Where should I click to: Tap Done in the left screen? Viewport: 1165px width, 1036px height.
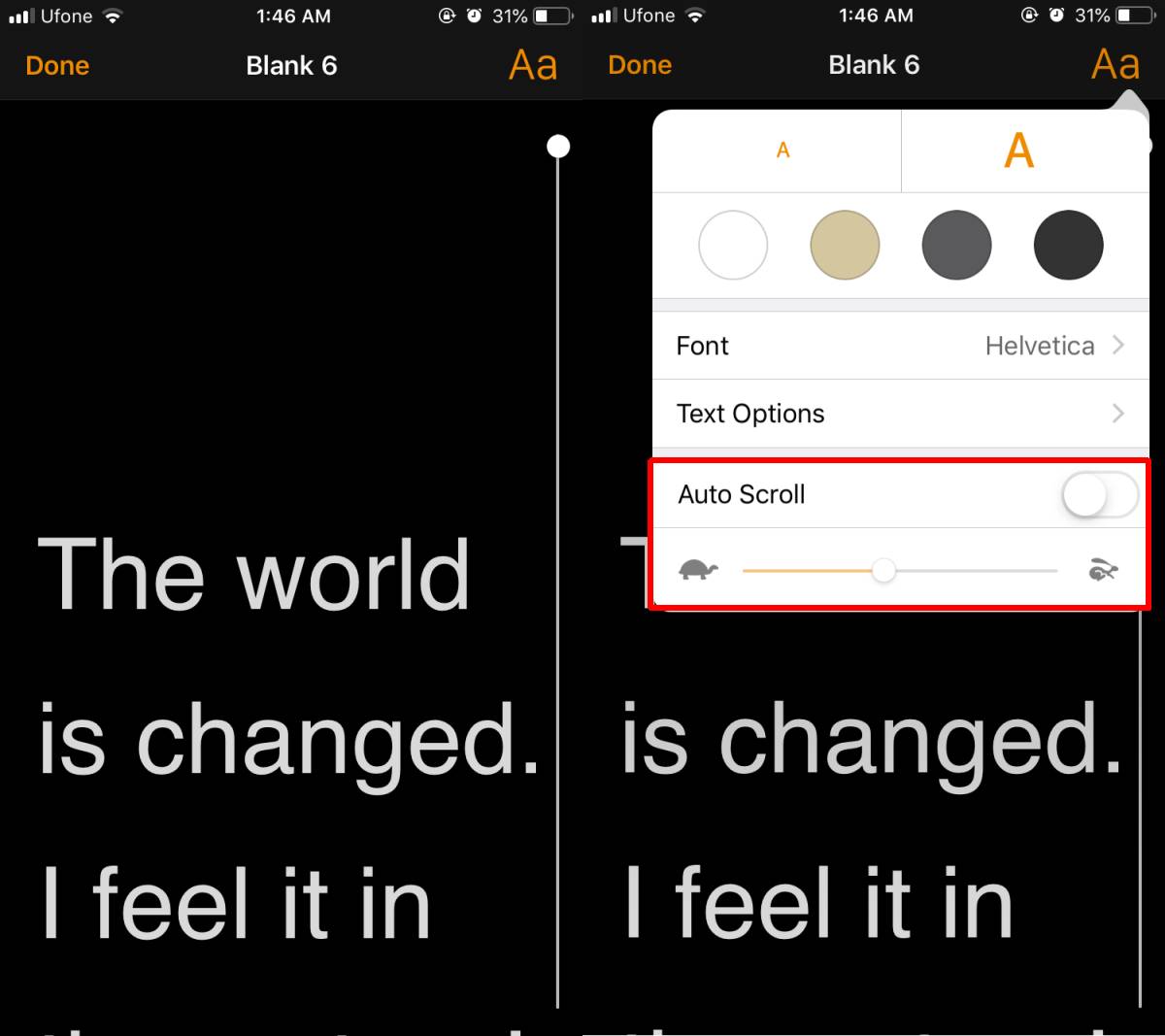point(57,66)
